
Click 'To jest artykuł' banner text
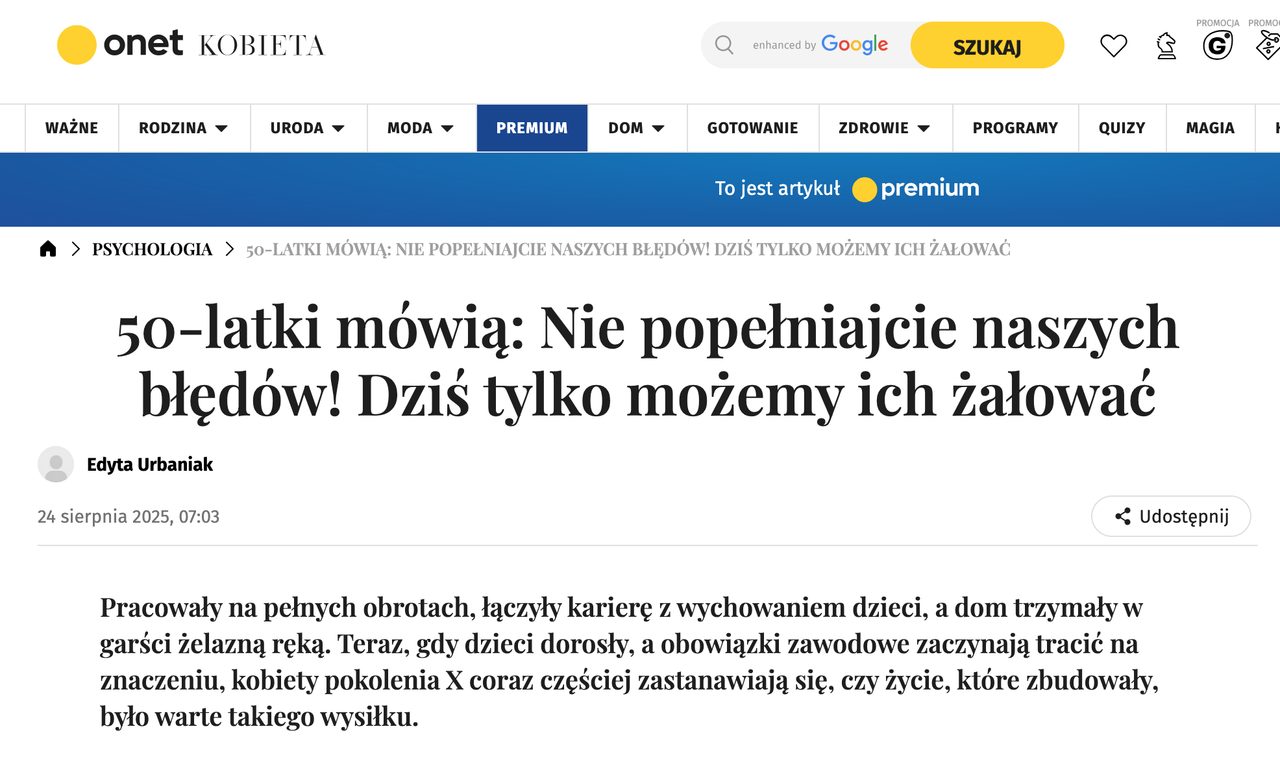[x=777, y=188]
